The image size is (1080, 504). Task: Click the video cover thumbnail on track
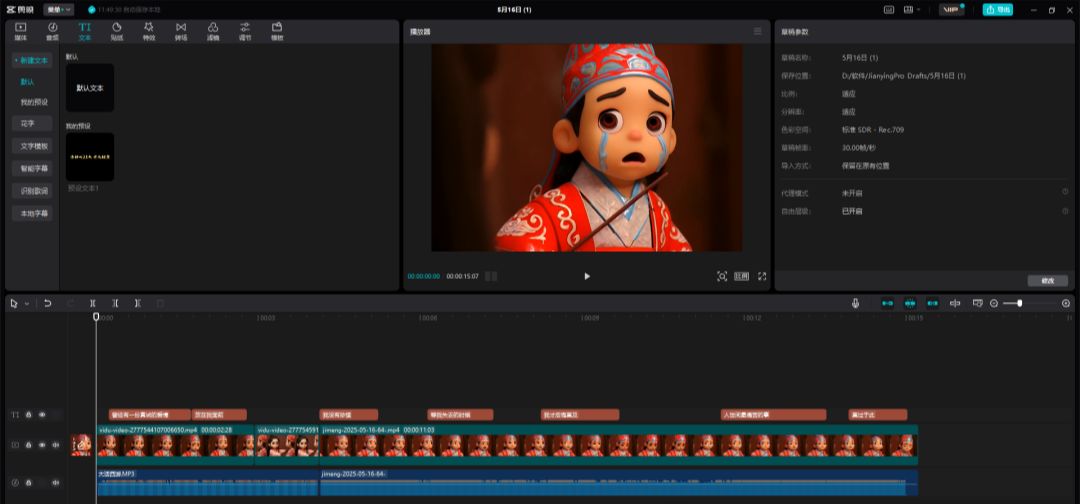[81, 445]
